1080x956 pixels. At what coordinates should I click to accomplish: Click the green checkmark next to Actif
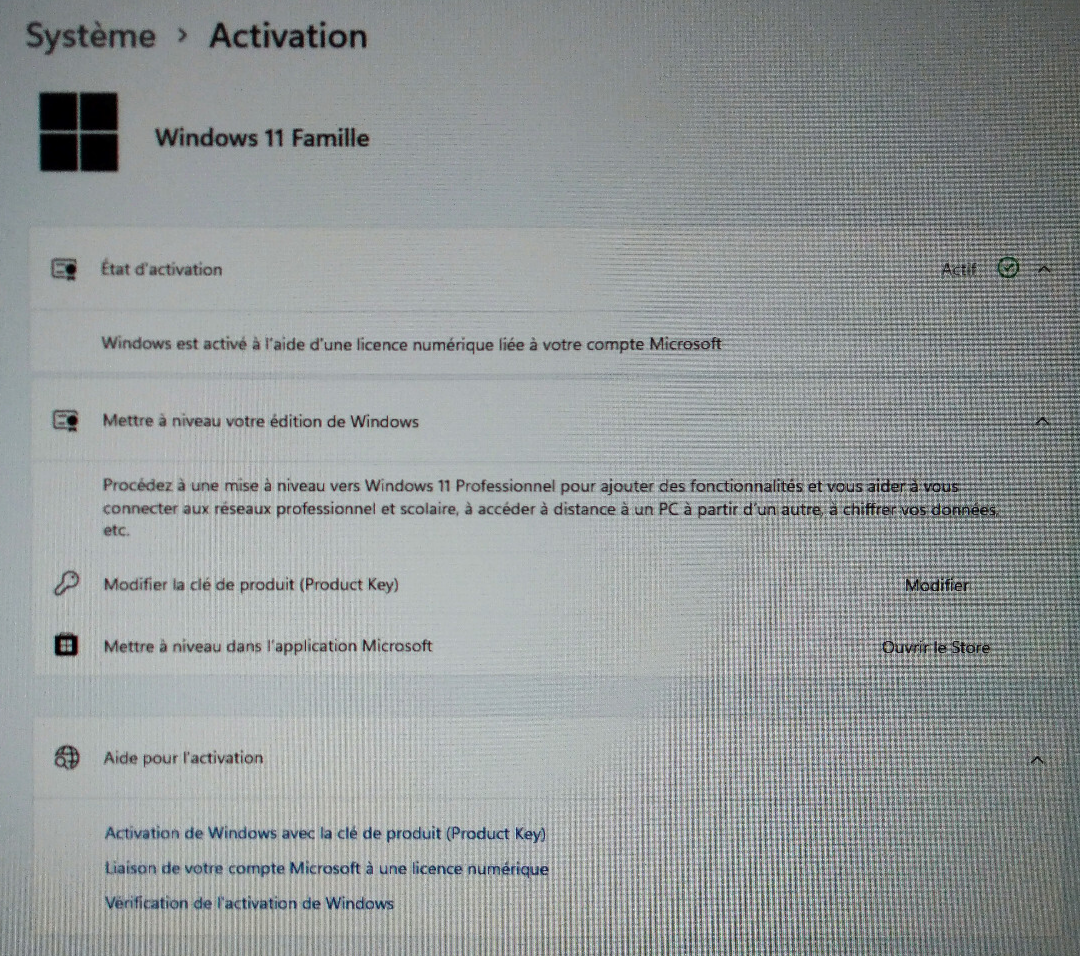click(x=1008, y=268)
